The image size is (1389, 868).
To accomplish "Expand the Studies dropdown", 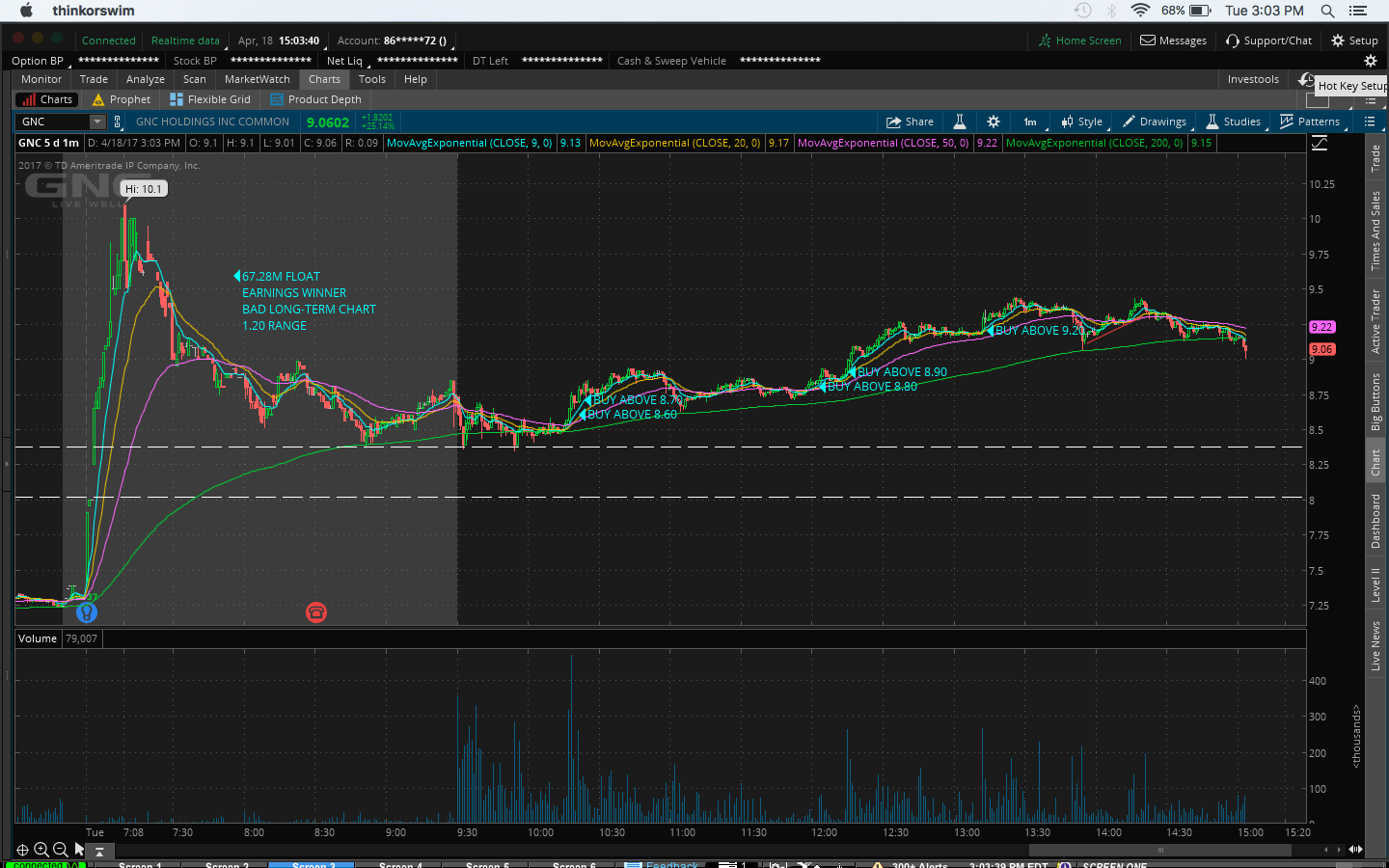I will (1234, 122).
